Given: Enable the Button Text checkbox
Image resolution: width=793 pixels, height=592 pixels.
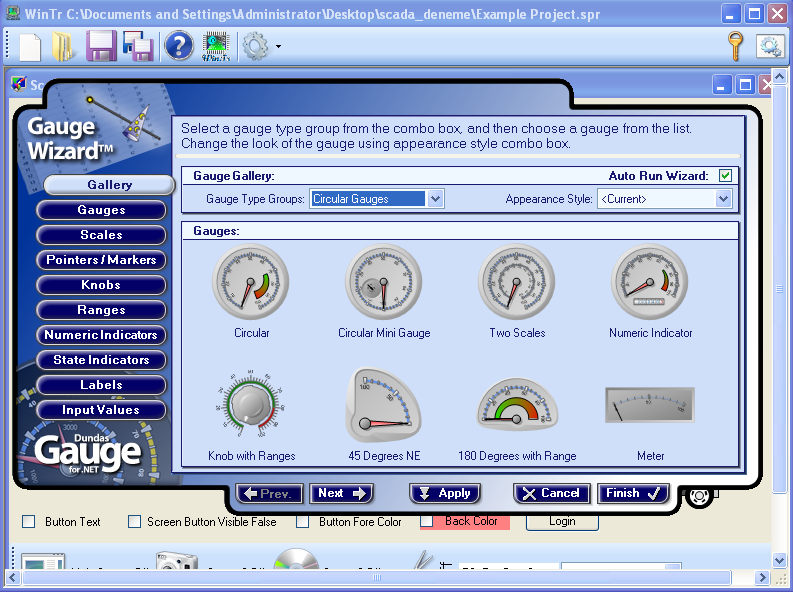Looking at the screenshot, I should (x=29, y=522).
